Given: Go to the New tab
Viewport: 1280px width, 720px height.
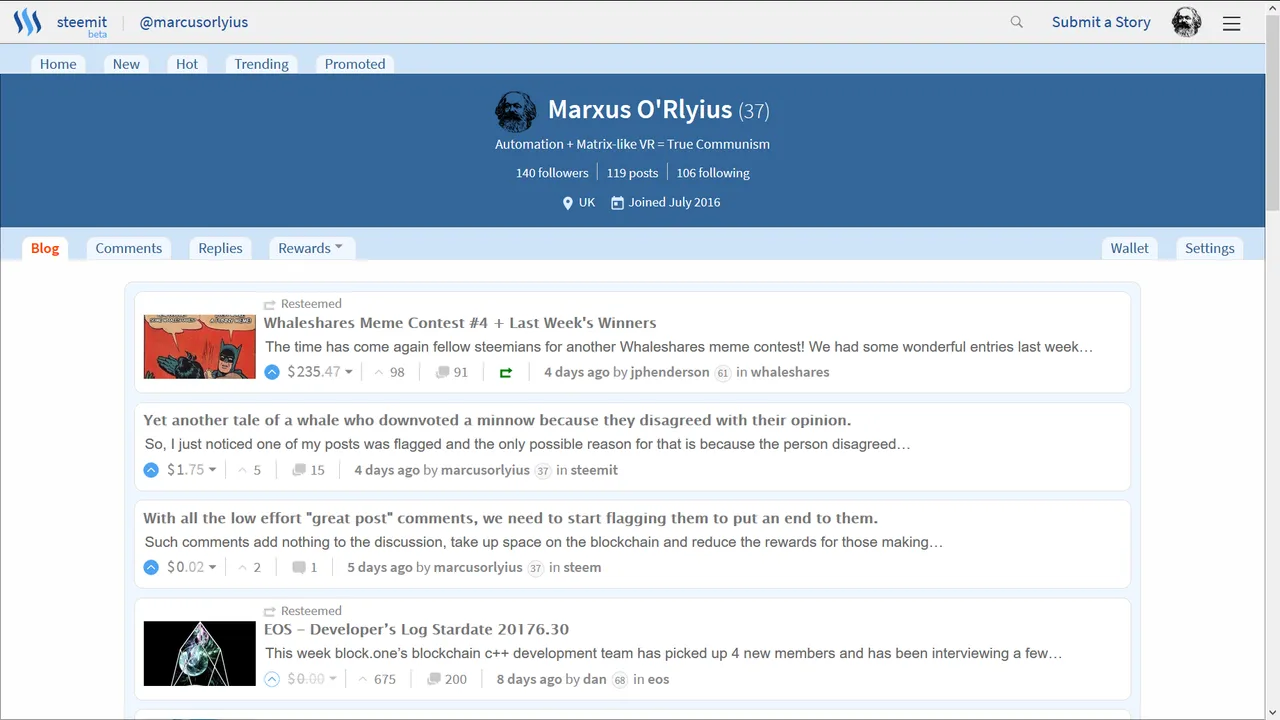Looking at the screenshot, I should 126,64.
